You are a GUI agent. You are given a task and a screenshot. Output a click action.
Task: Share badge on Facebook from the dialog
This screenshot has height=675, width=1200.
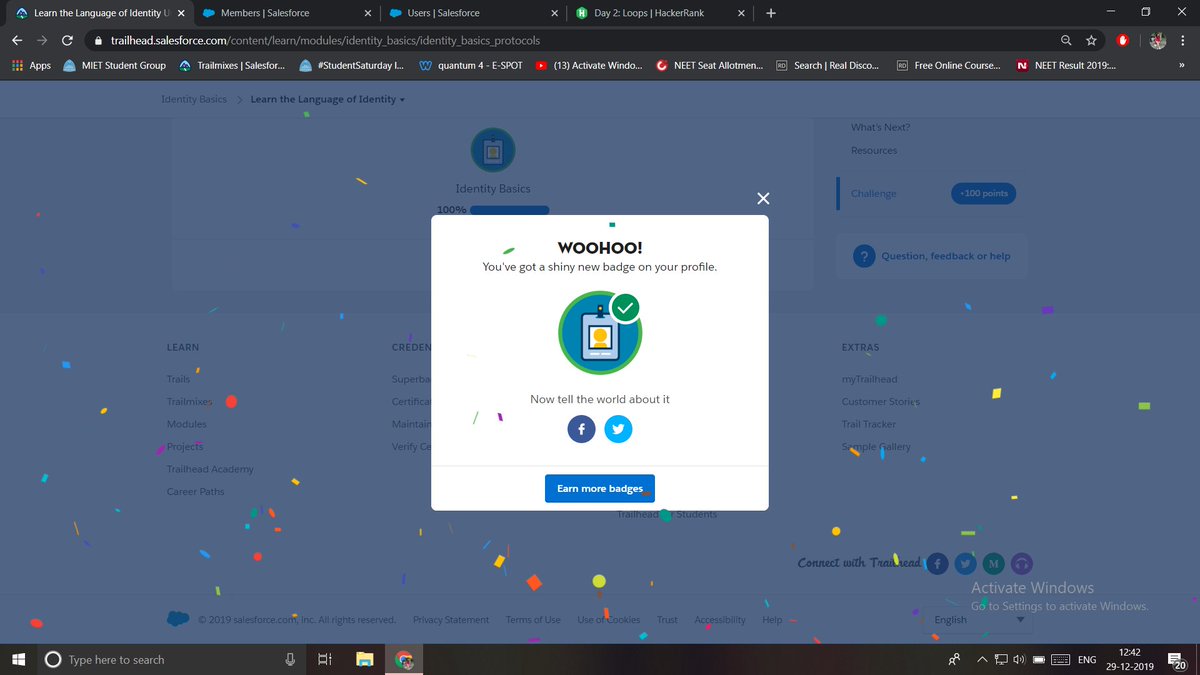[582, 430]
